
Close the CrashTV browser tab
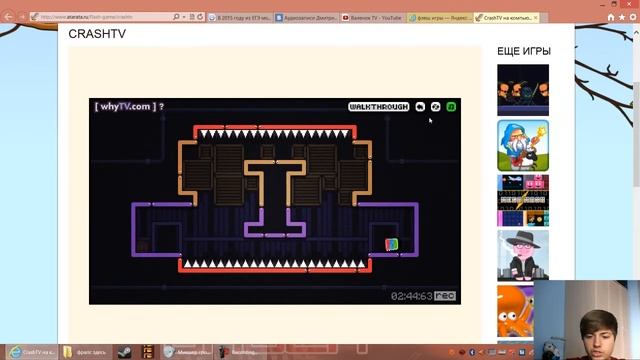(x=536, y=18)
